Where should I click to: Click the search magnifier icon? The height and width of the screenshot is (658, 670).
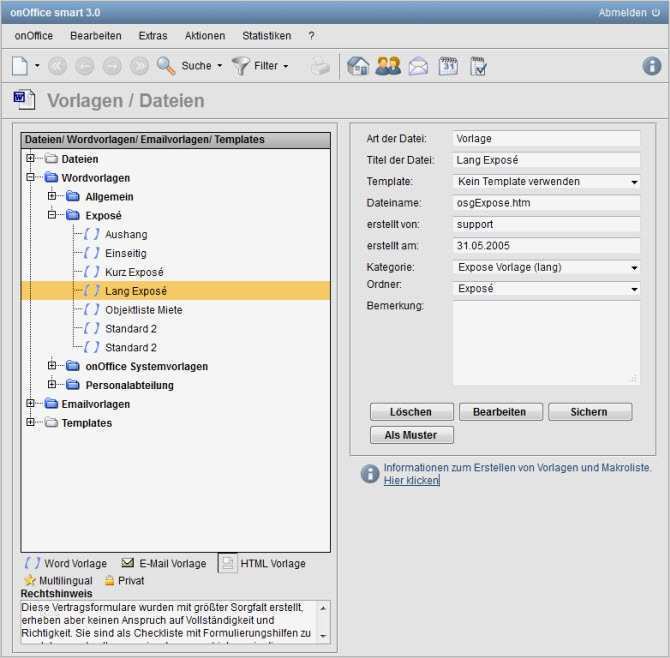coord(166,66)
